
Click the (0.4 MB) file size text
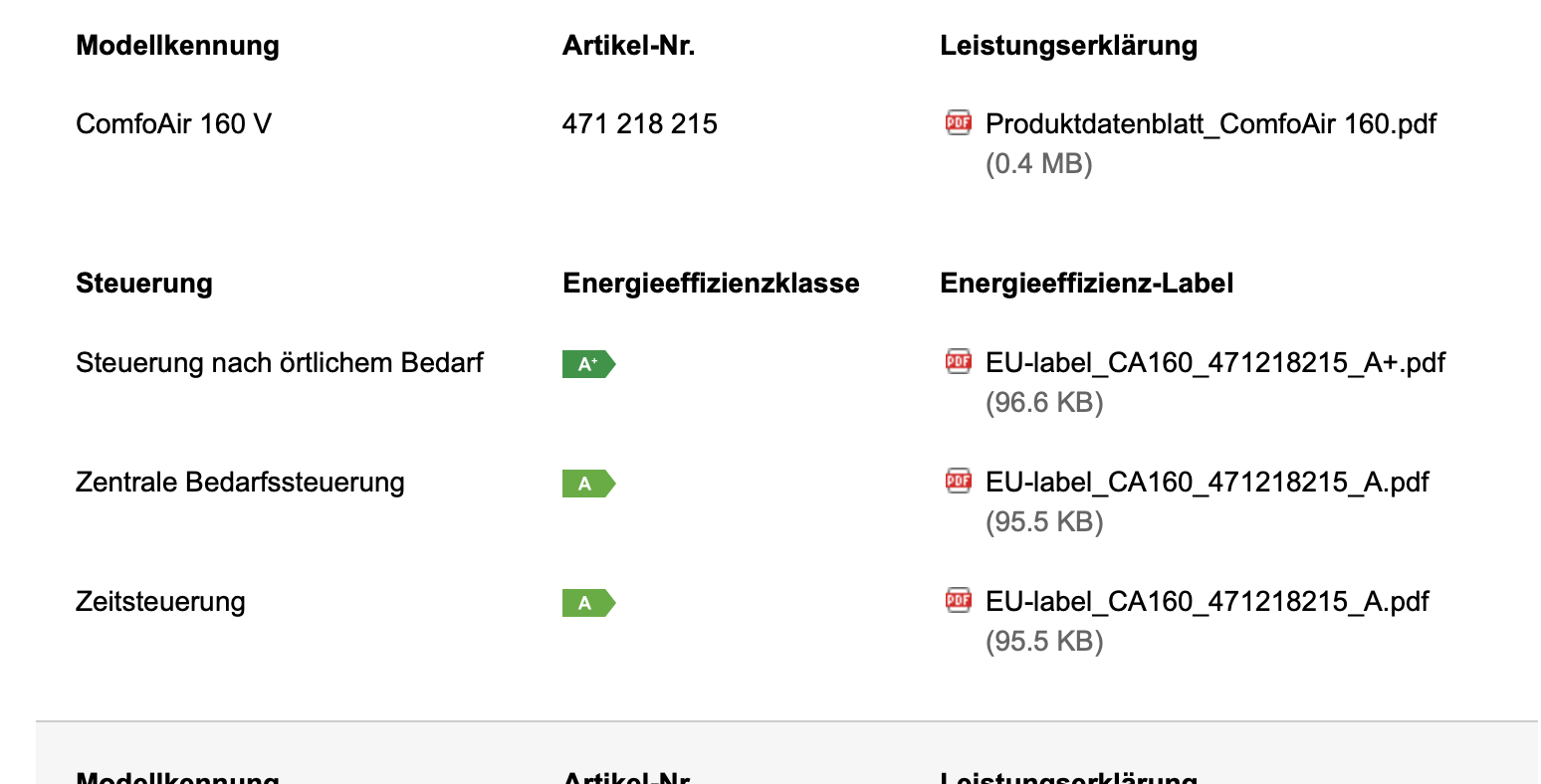click(1038, 164)
